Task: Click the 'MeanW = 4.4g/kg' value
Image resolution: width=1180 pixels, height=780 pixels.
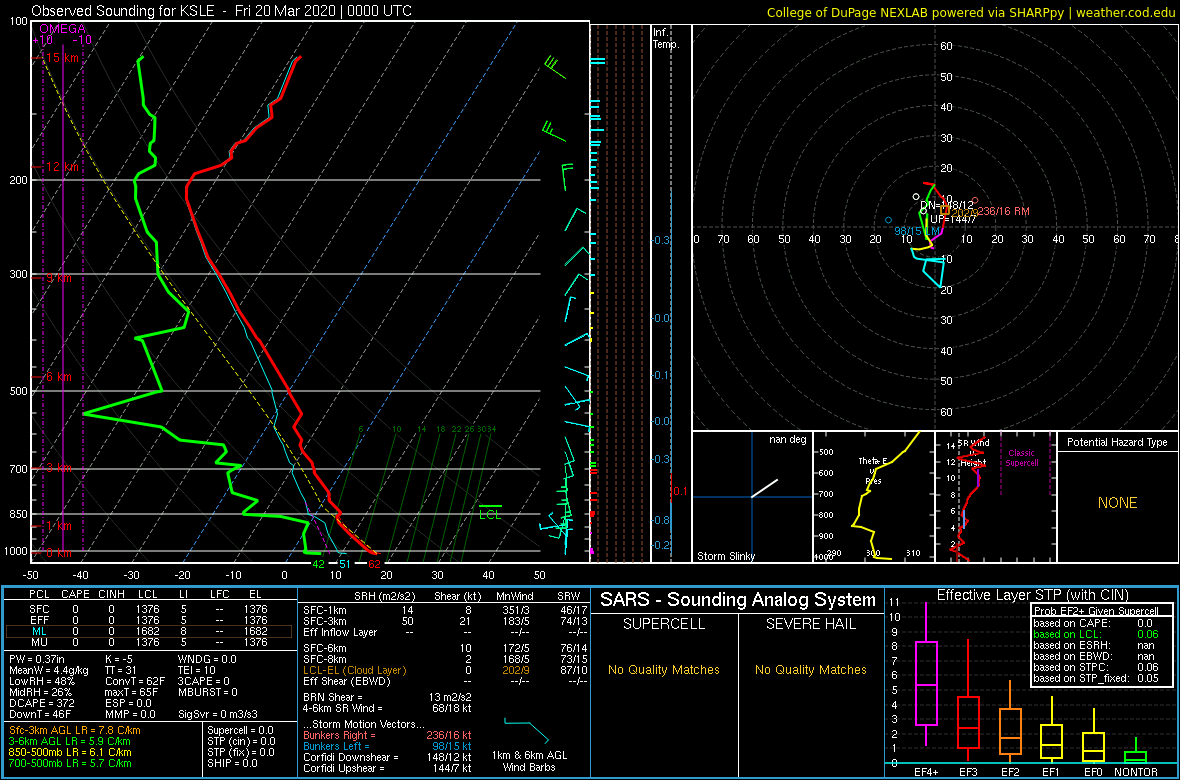Action: tap(50, 671)
